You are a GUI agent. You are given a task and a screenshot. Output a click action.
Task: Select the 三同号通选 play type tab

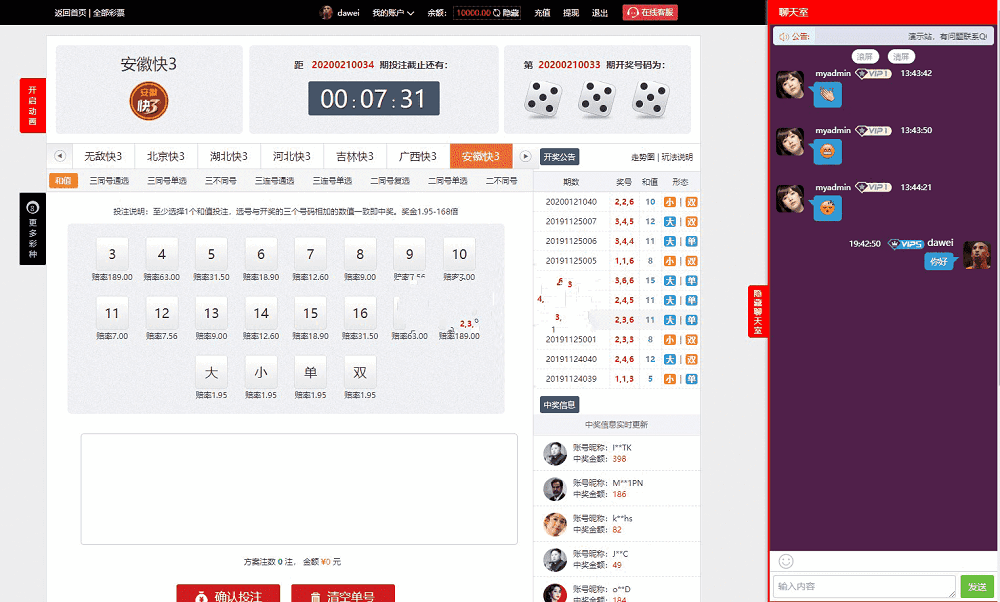(x=109, y=181)
